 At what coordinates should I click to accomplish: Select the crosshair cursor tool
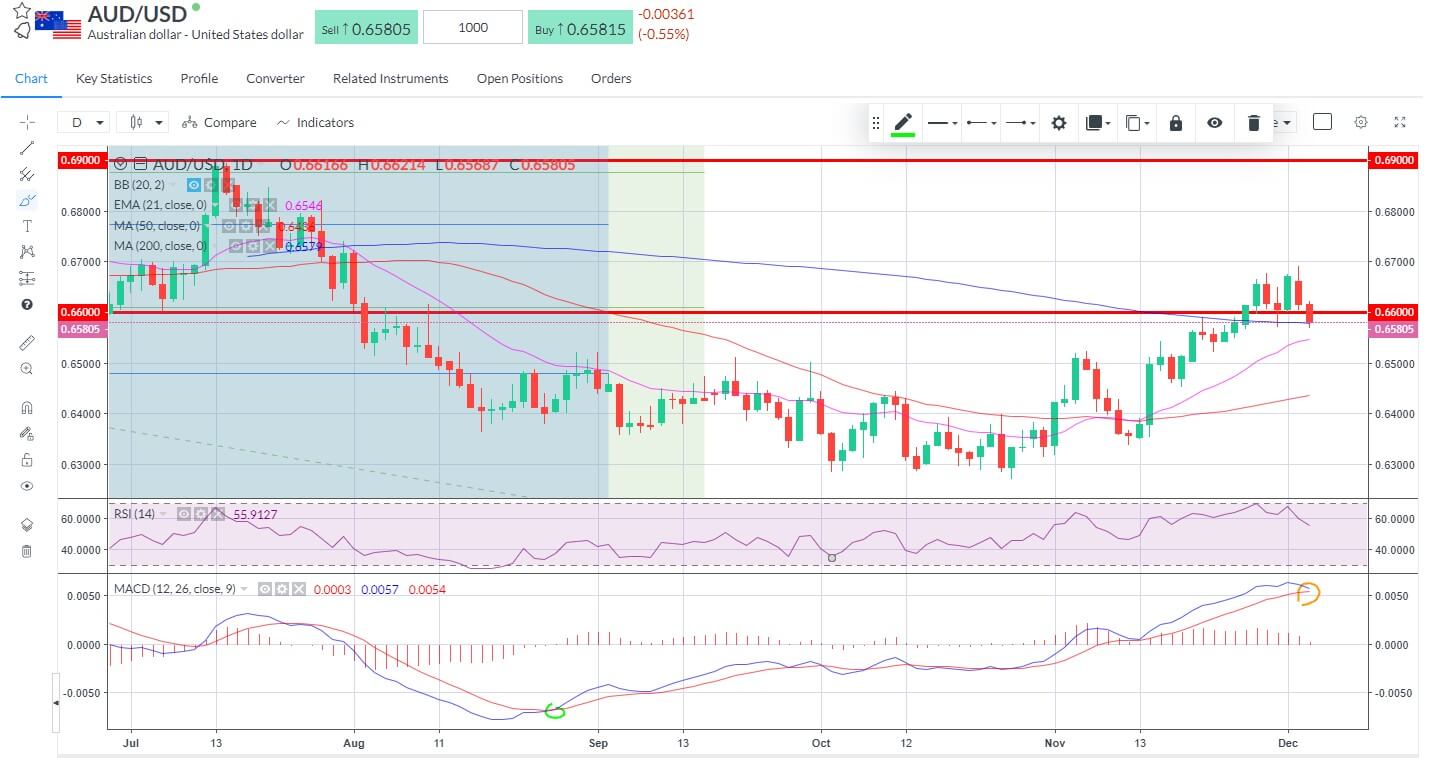point(27,122)
